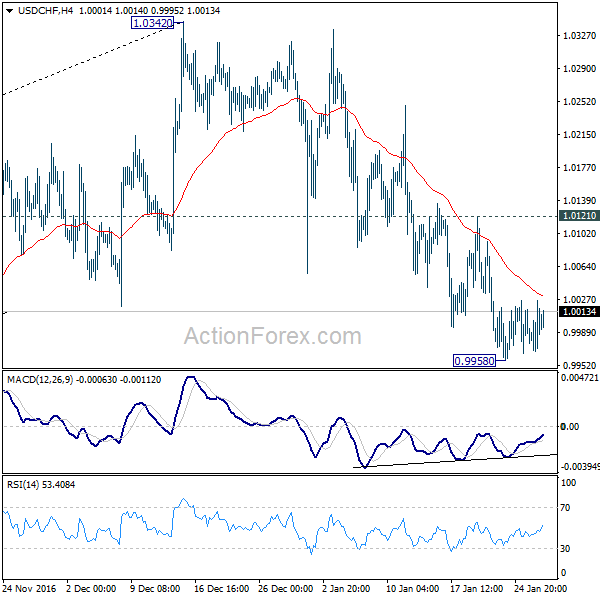Click the 9 Dec 08:00 date label
The height and width of the screenshot is (600, 600).
pos(155,589)
